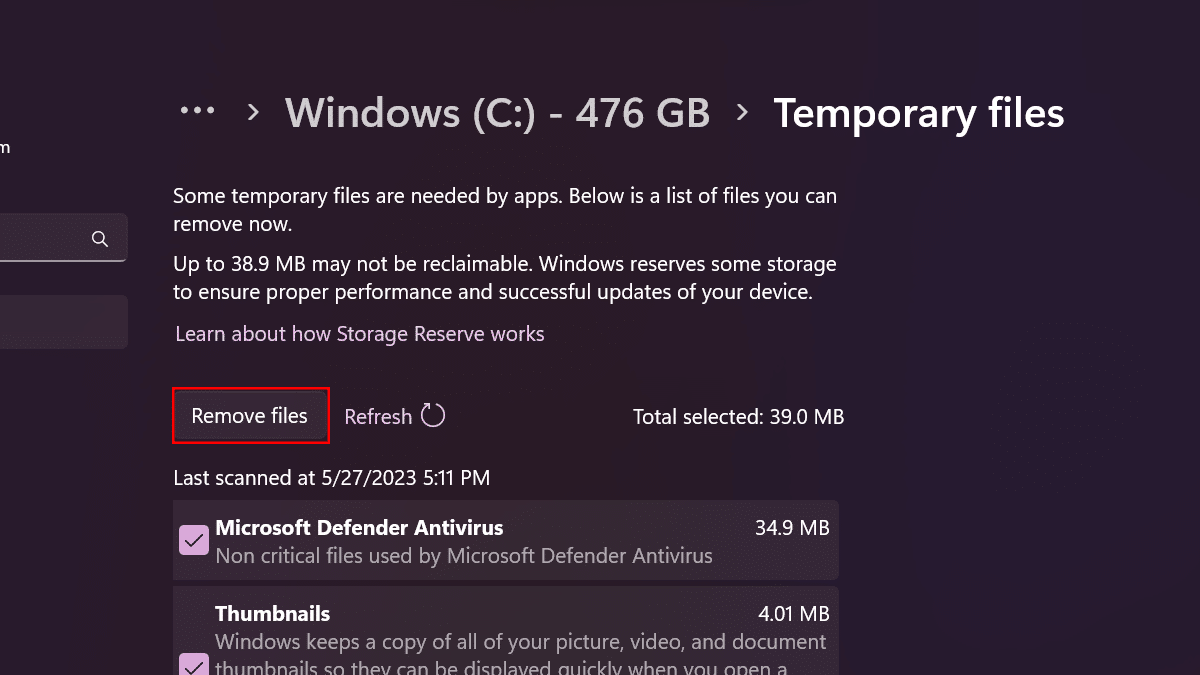Viewport: 1200px width, 675px height.
Task: Go back to Windows (C:) - 476 GB
Action: pyautogui.click(x=497, y=113)
